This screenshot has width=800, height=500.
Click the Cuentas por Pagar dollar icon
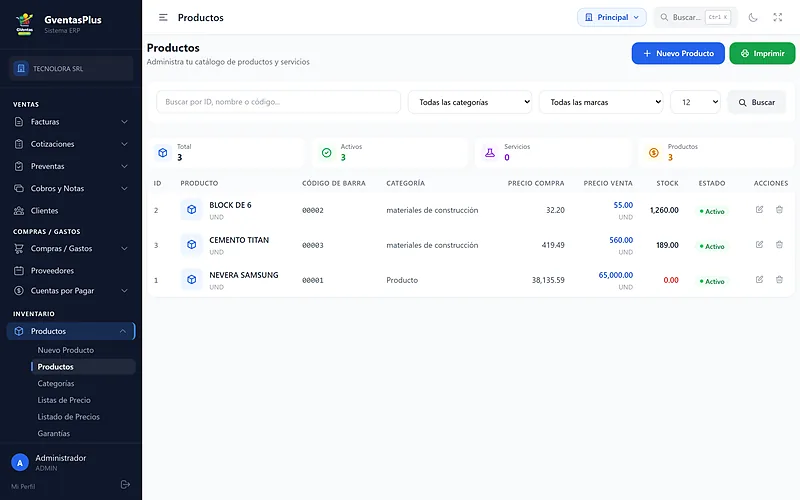(19, 291)
